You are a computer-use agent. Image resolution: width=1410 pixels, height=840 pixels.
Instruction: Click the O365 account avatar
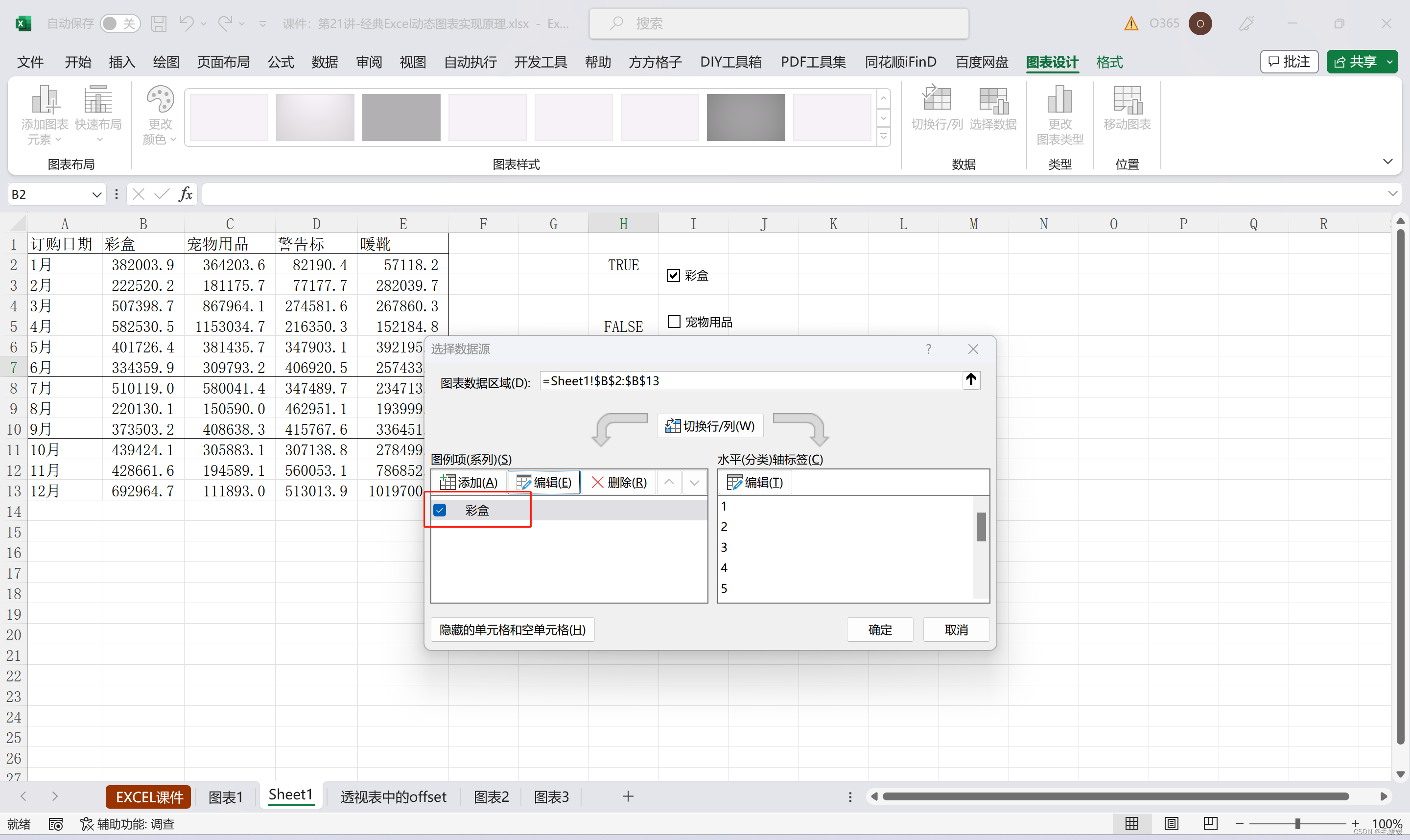pyautogui.click(x=1200, y=23)
